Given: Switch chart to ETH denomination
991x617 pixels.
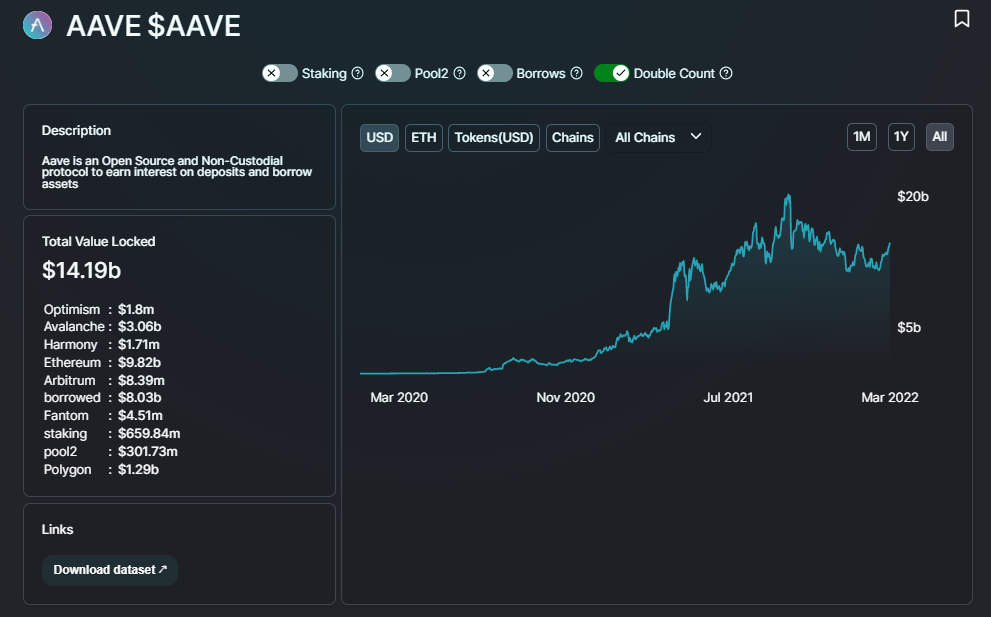Looking at the screenshot, I should coord(423,137).
